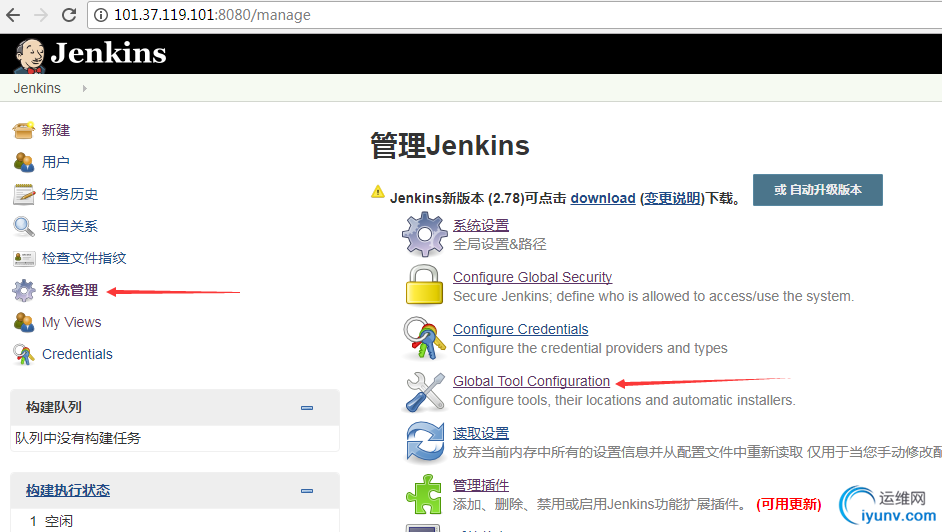Click the 管理Jenkins page heading

[x=450, y=146]
